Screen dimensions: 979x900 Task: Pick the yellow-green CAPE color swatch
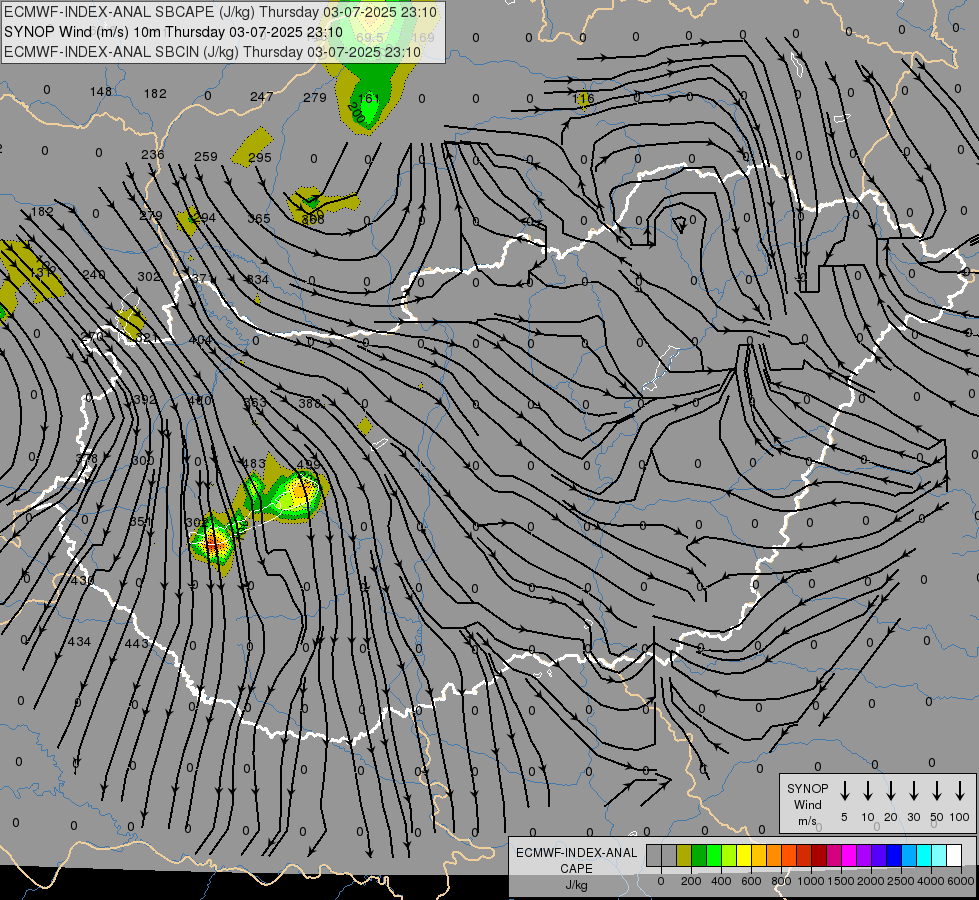729,856
